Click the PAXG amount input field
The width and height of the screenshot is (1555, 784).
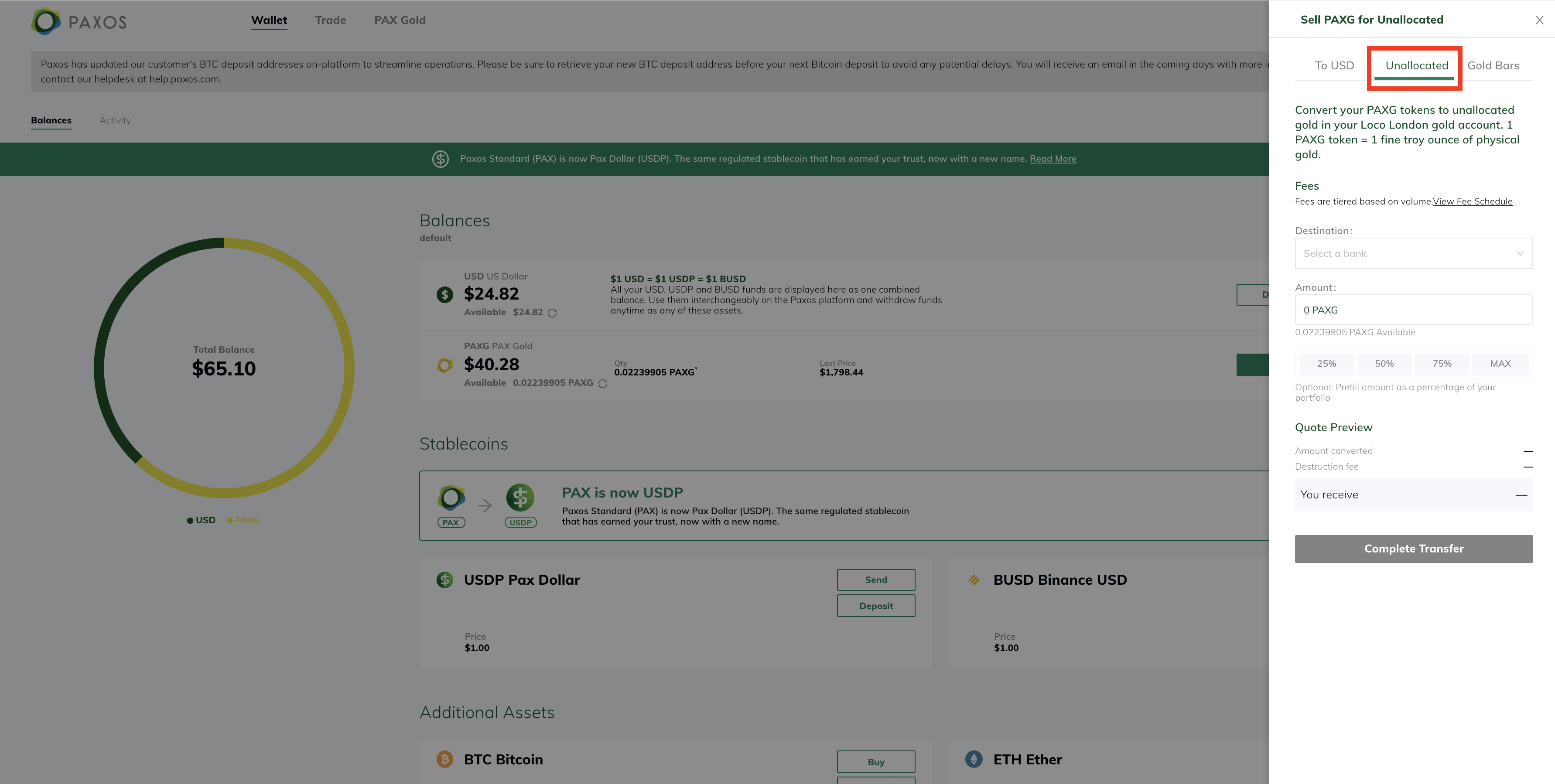click(x=1413, y=310)
